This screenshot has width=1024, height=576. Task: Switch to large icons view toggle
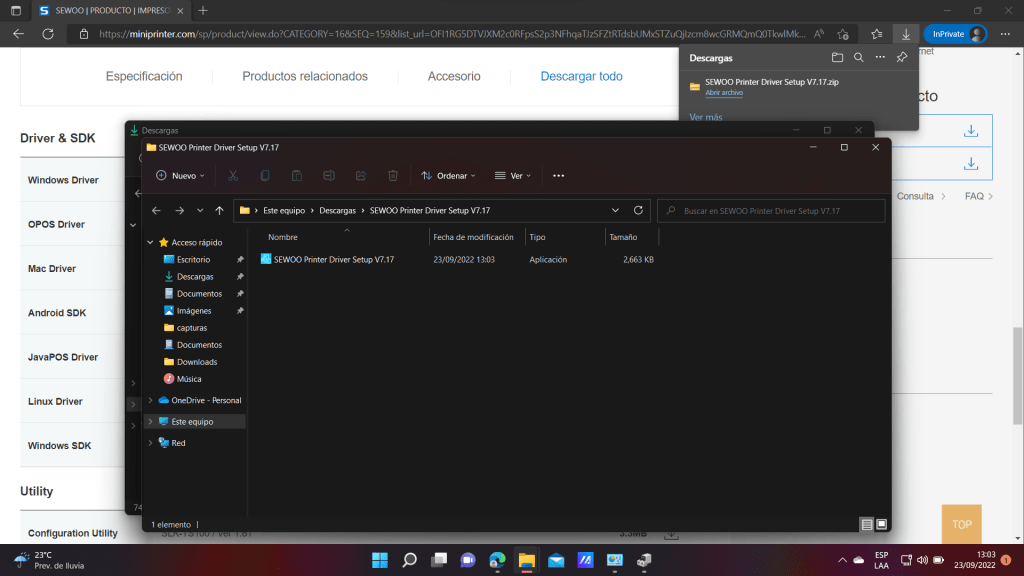(881, 524)
